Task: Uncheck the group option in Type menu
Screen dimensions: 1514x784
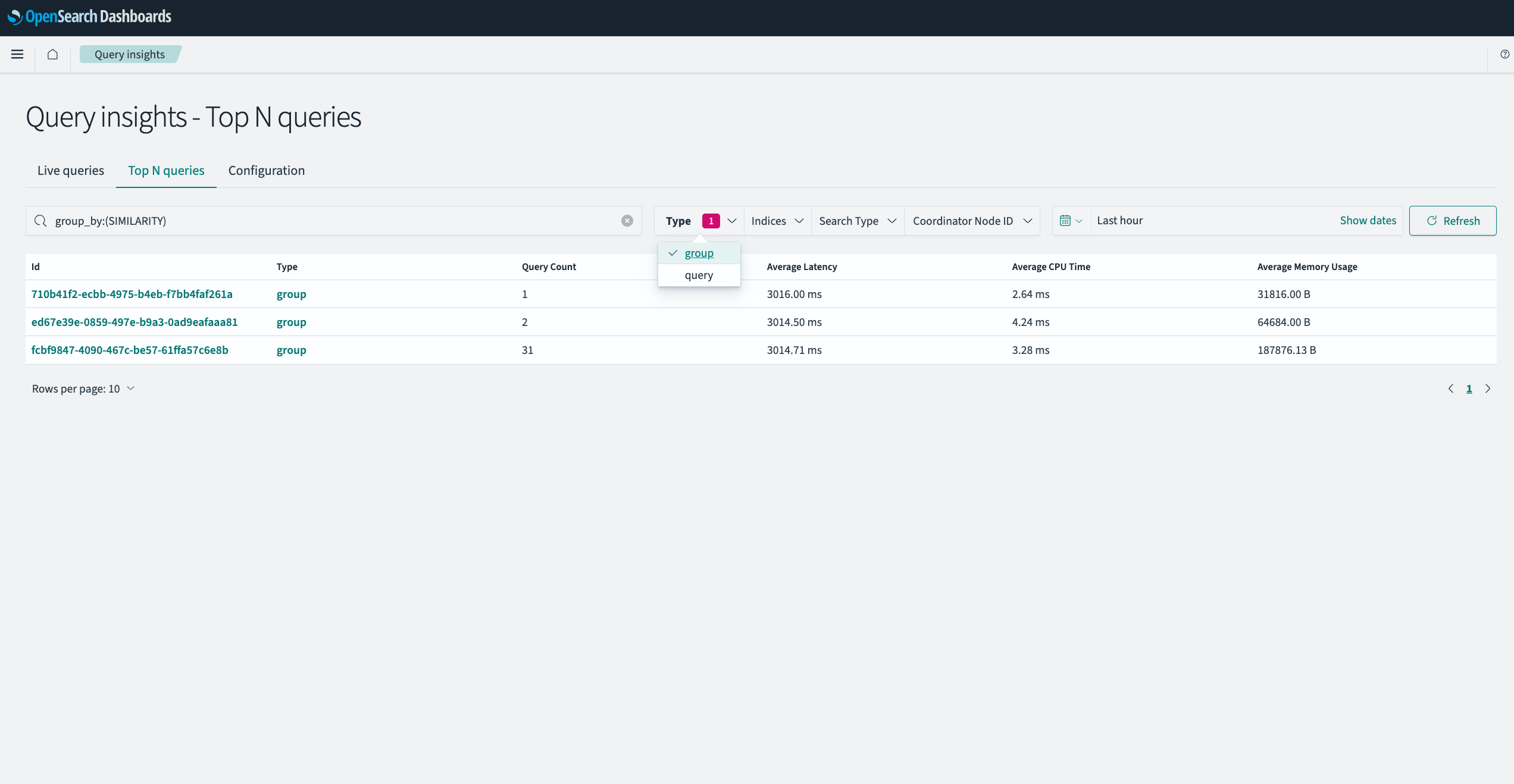Action: pyautogui.click(x=699, y=253)
